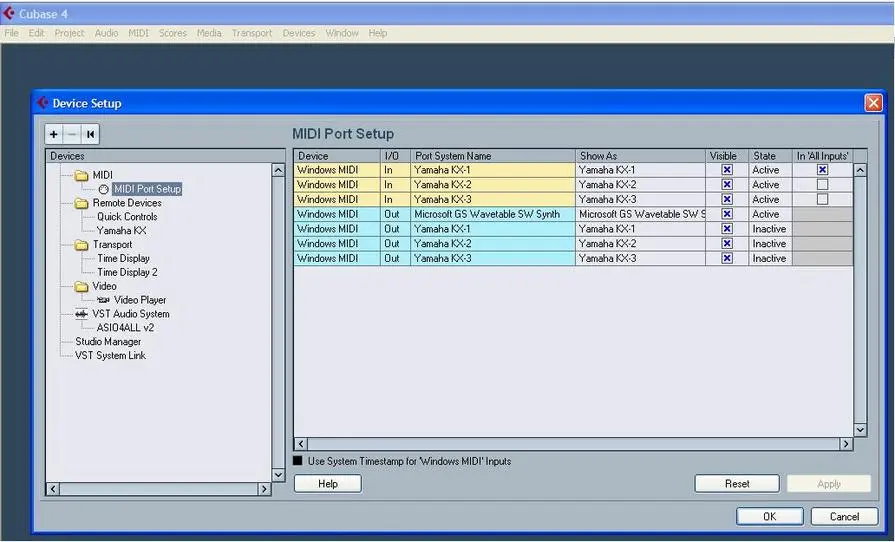Toggle Visible for Yamaha KX-2 In

[x=727, y=185]
